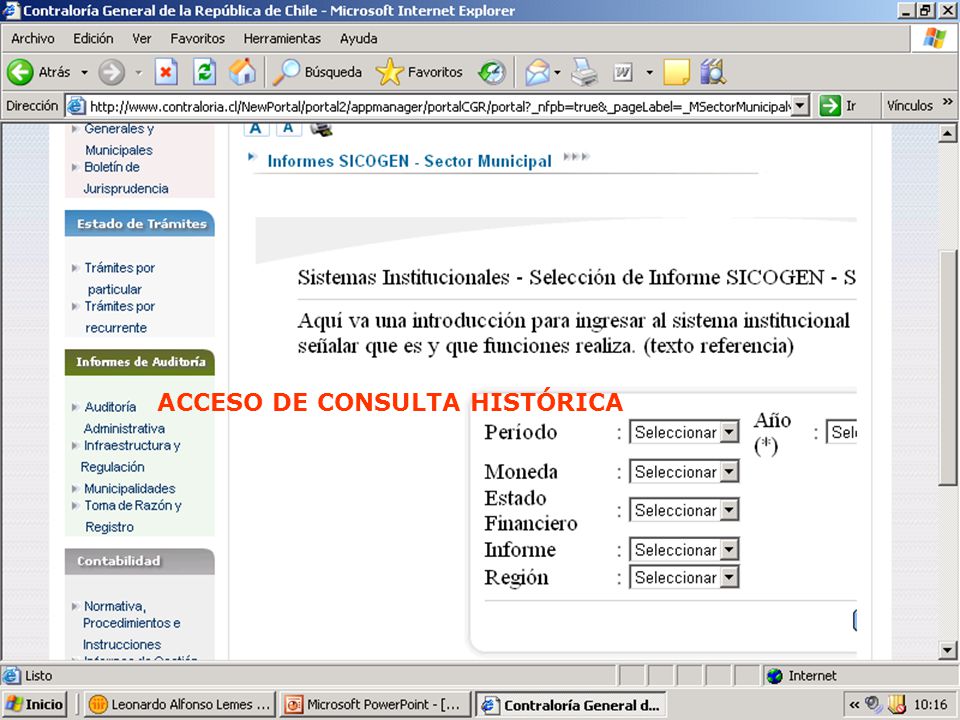Open Municipalidades sidebar link
The height and width of the screenshot is (720, 960).
(130, 489)
